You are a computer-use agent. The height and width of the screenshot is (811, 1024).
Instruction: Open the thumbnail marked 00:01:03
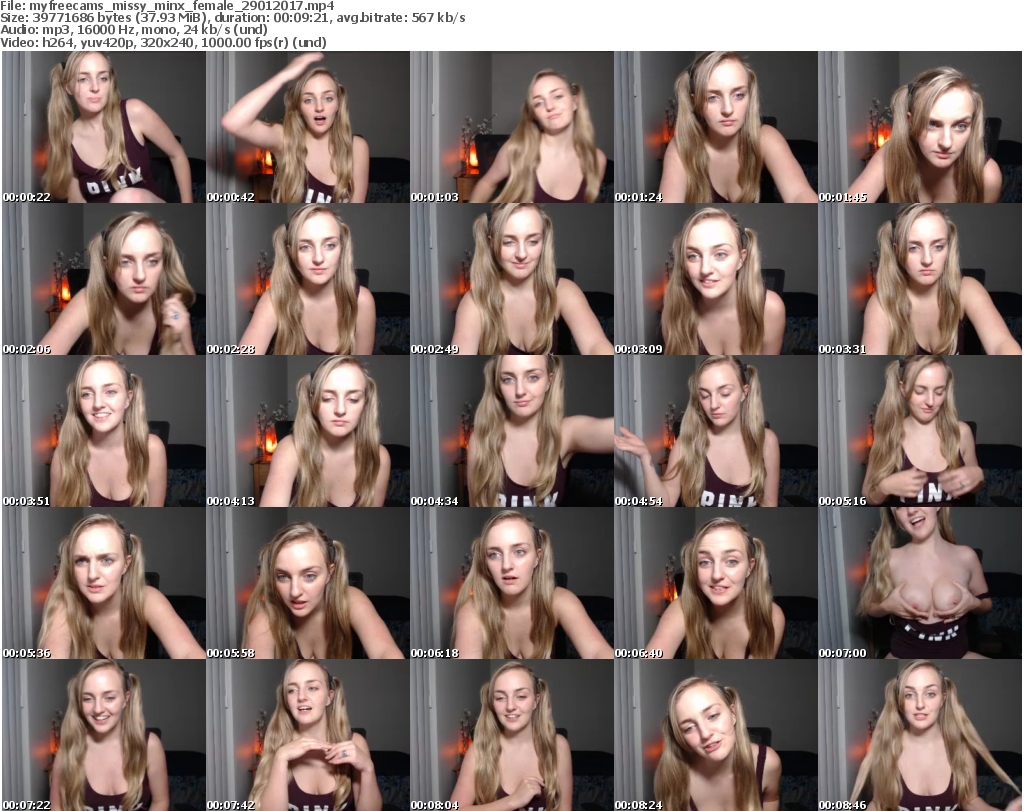point(511,127)
